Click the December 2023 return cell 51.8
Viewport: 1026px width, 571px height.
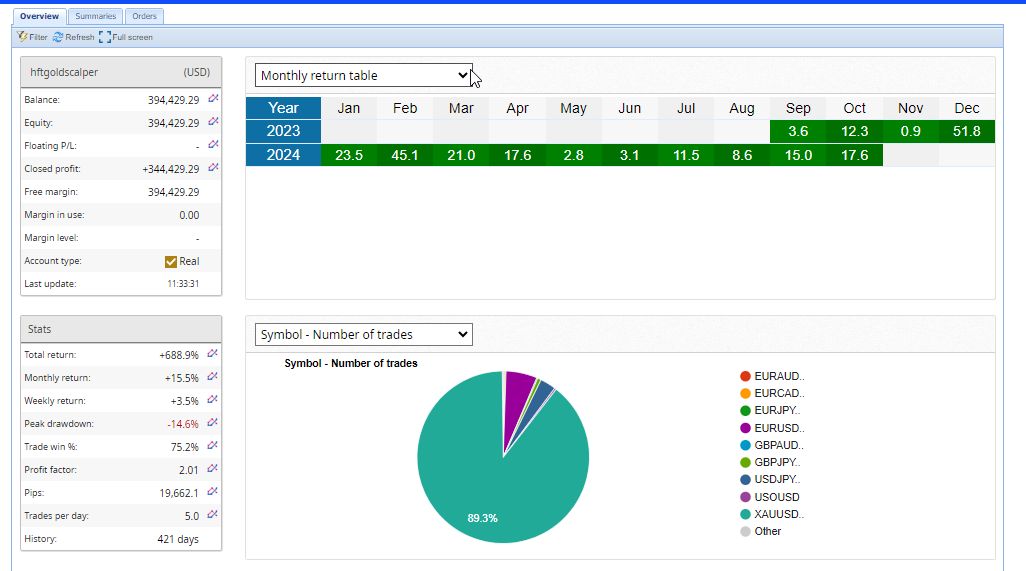[967, 131]
